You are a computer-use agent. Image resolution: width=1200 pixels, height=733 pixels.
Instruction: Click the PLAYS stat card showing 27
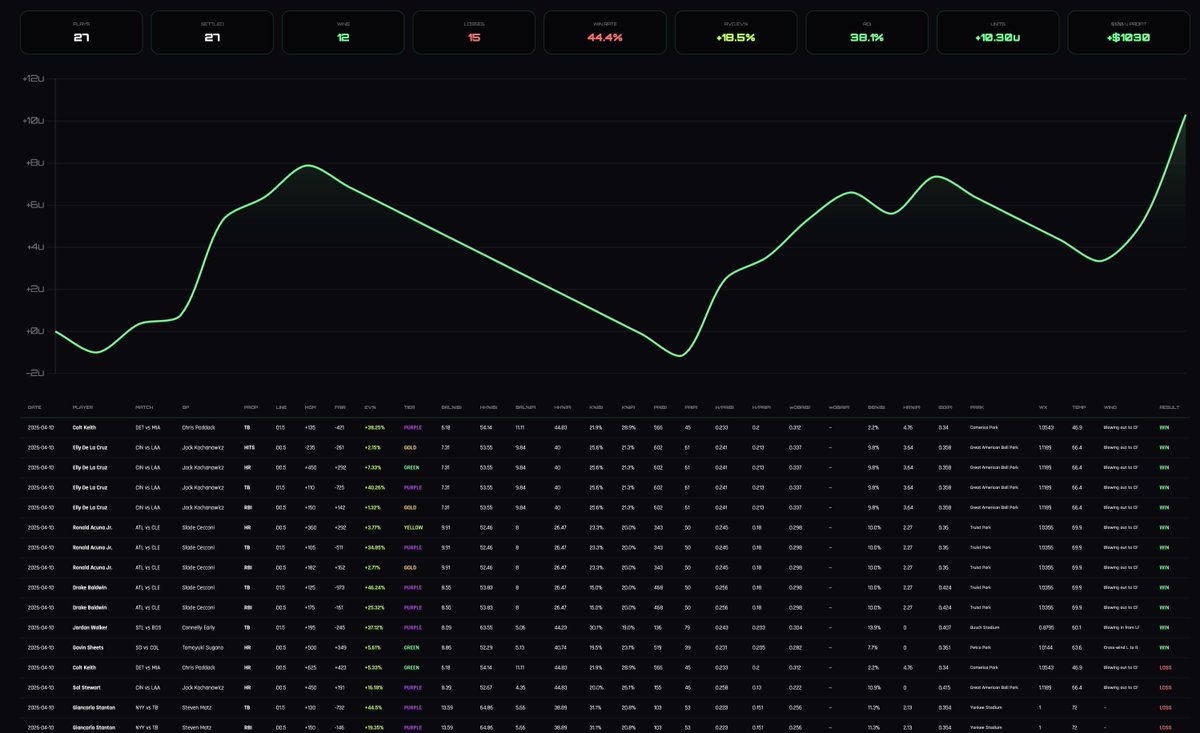[81, 32]
